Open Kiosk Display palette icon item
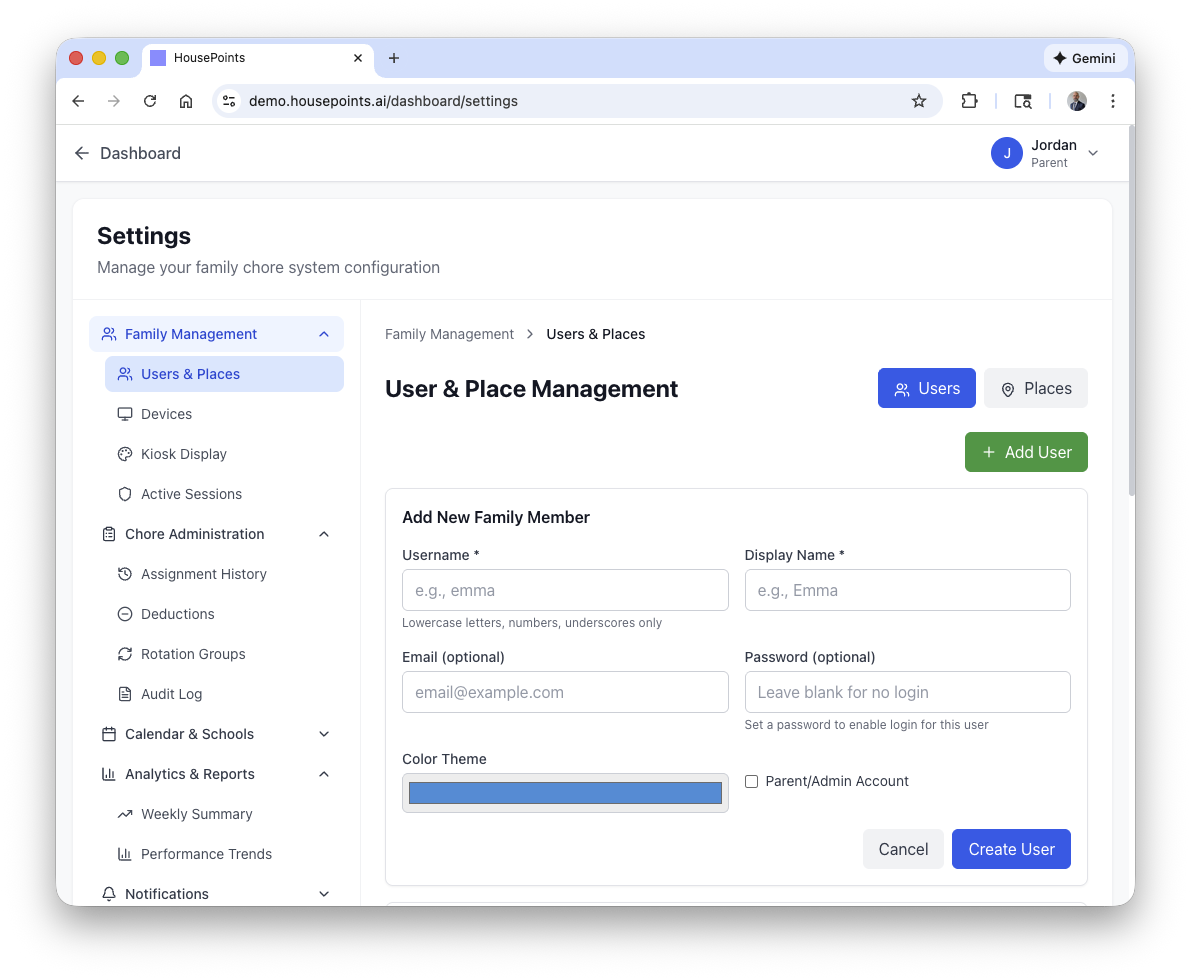This screenshot has height=980, width=1191. [125, 454]
